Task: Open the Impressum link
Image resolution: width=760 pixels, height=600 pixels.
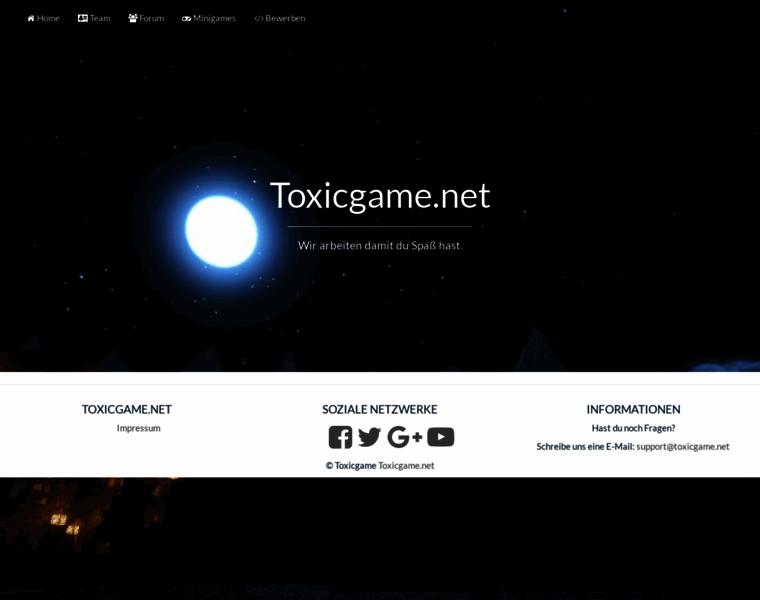Action: click(139, 428)
